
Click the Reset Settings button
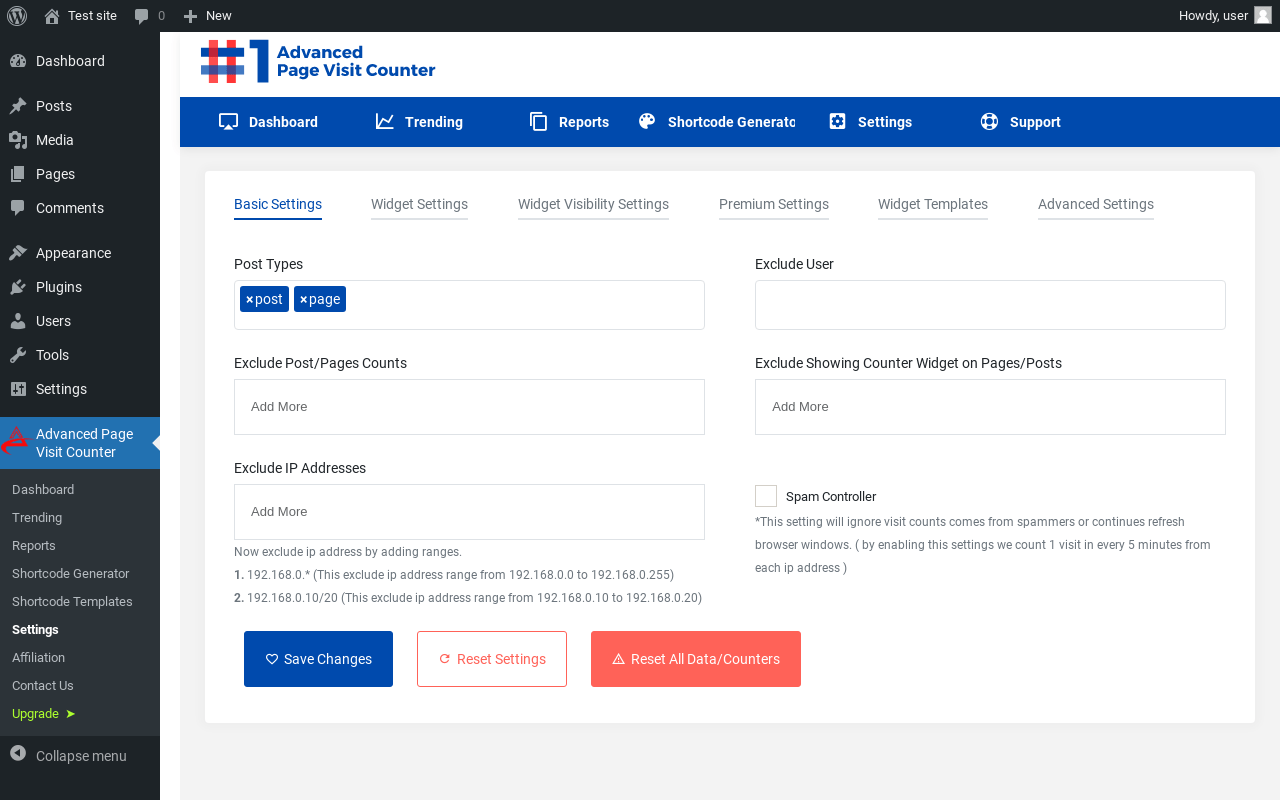pyautogui.click(x=492, y=659)
